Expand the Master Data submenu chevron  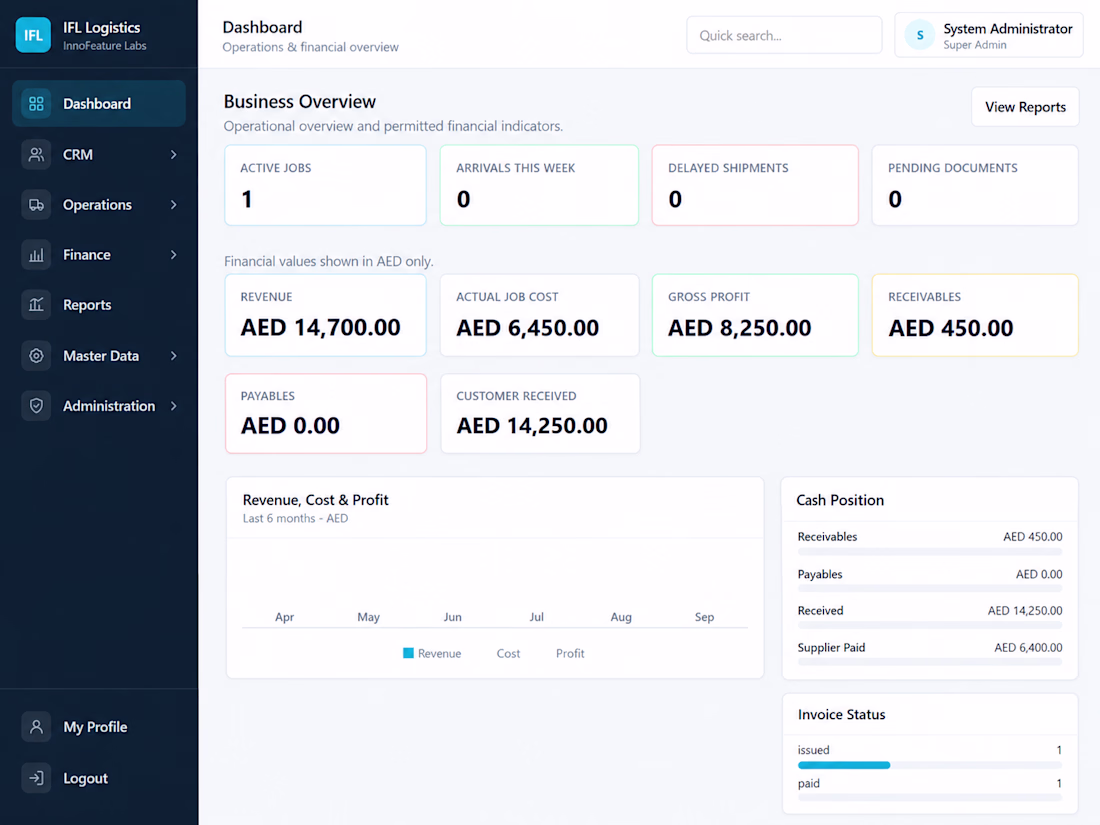coord(173,356)
